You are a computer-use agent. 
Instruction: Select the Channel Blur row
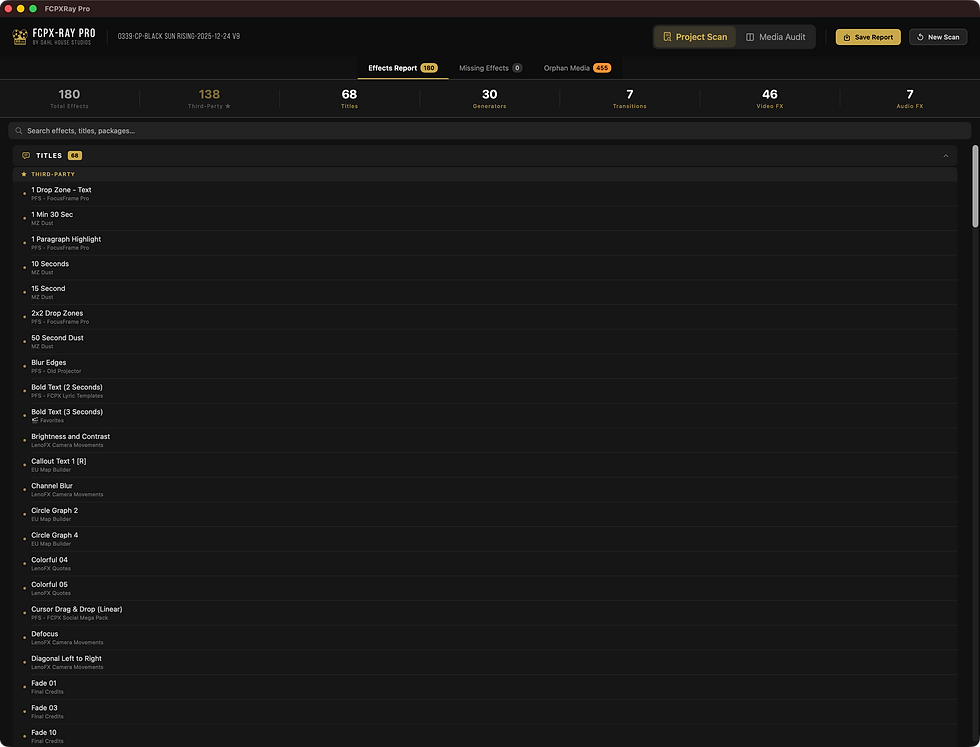[x=485, y=490]
